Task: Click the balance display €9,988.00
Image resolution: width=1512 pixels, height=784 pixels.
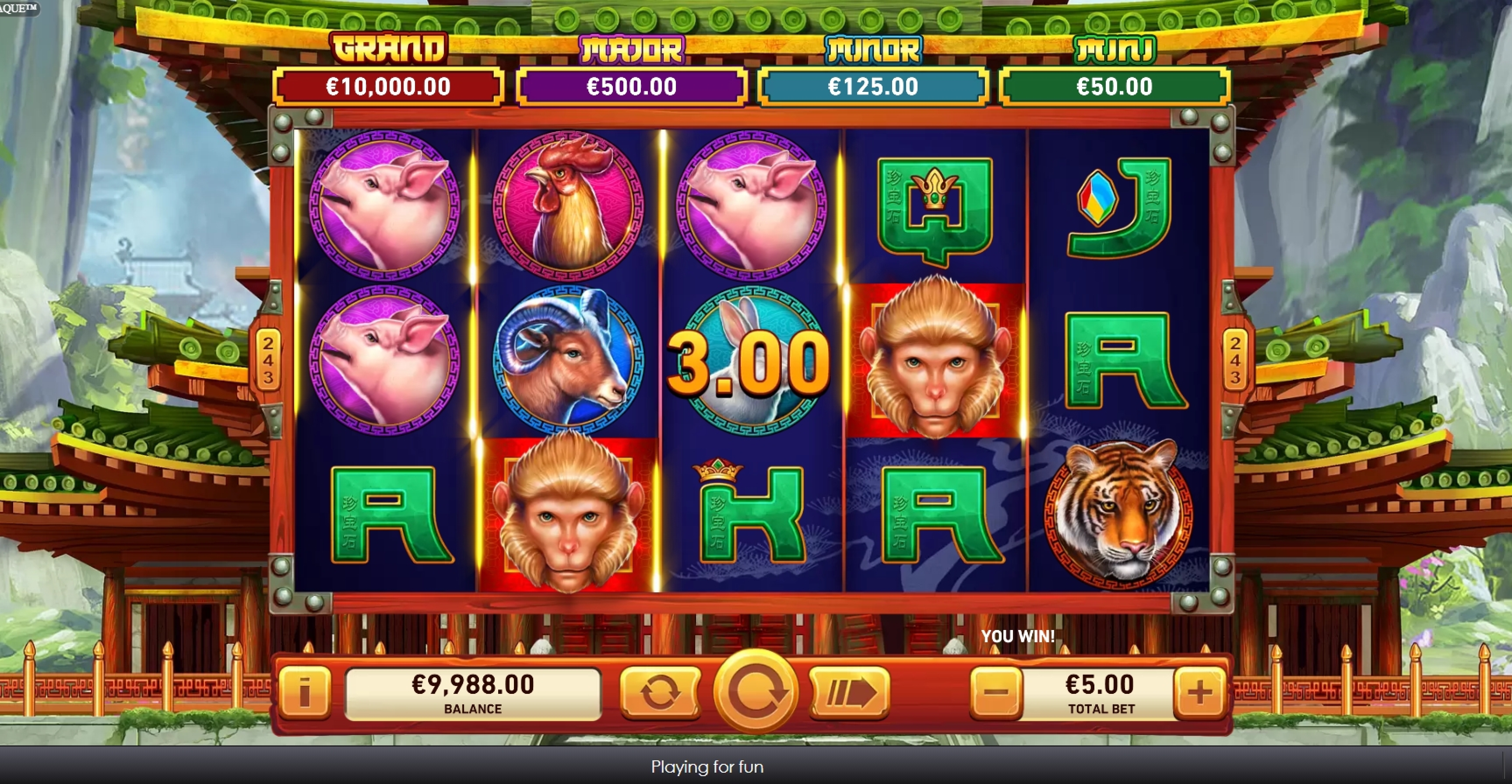Action: tap(473, 693)
